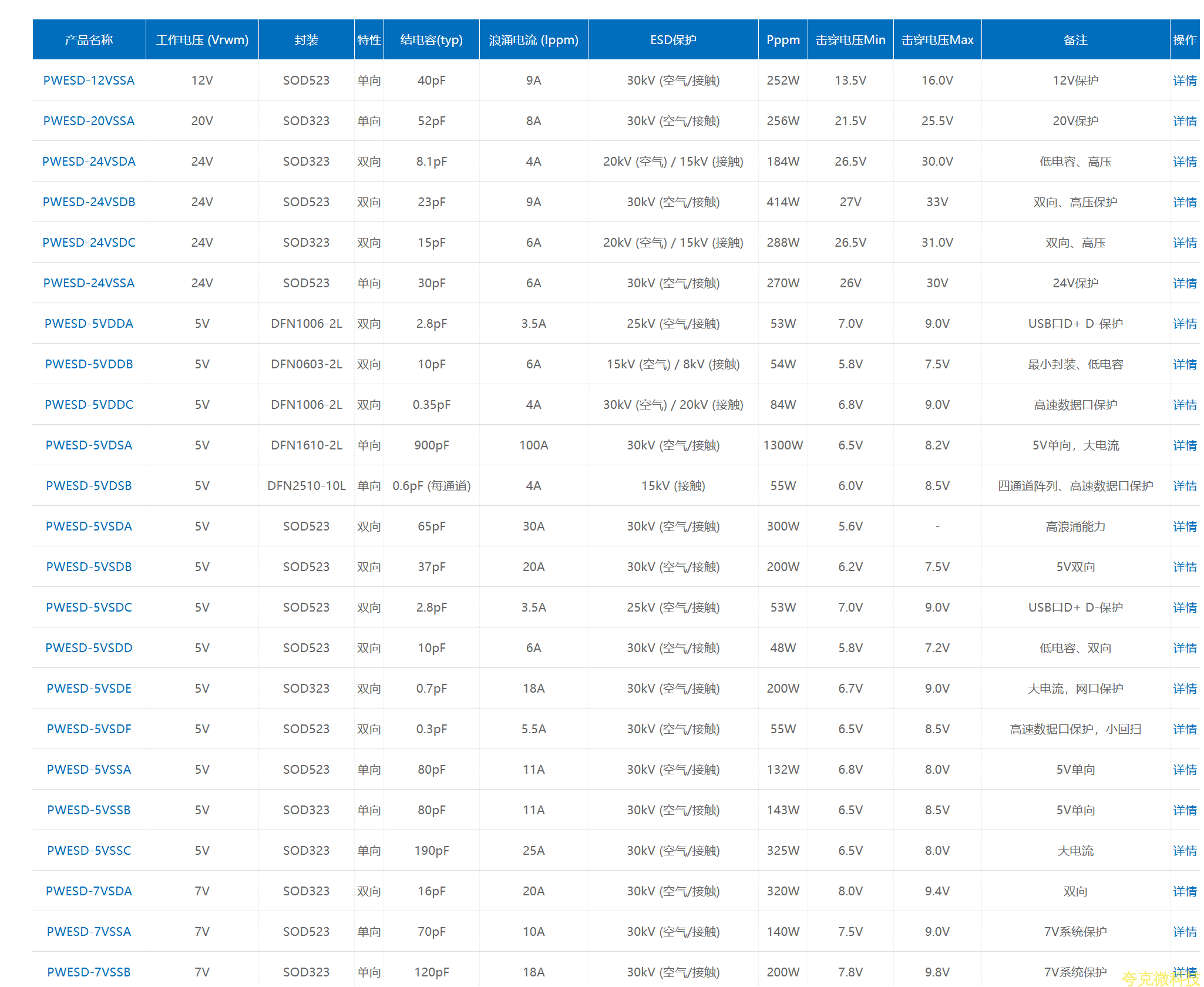Open the PWESD-7VSDA product link
Viewport: 1204px width, 987px height.
pos(89,891)
